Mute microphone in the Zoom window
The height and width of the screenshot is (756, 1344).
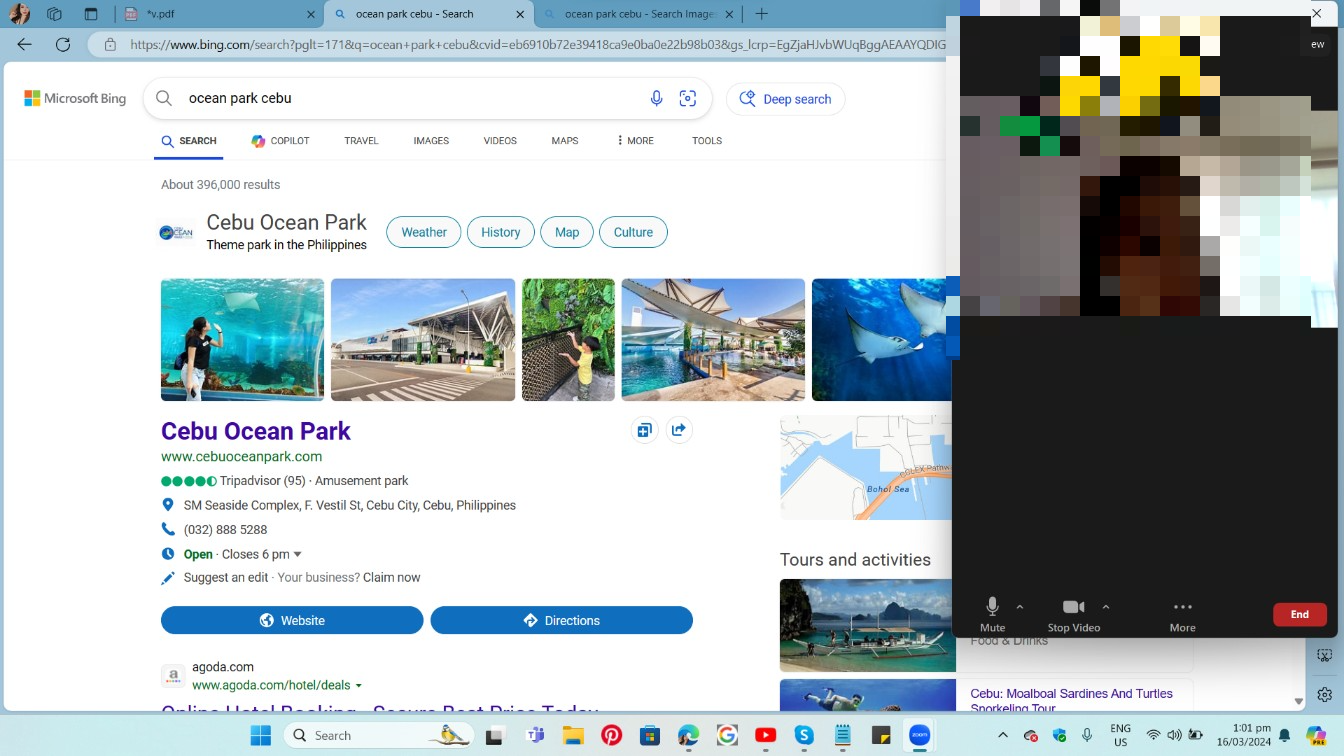[992, 613]
